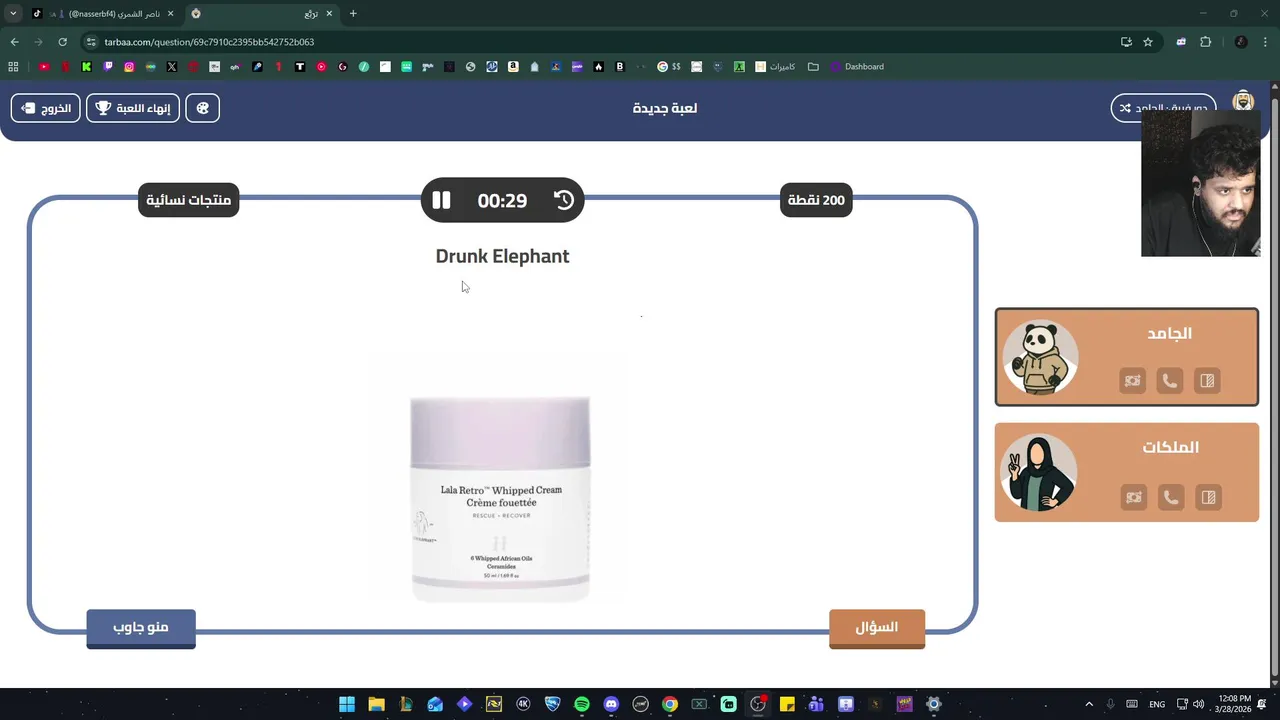Image resolution: width=1280 pixels, height=720 pixels.
Task: Use the camera lifeline for الملكات team
Action: pyautogui.click(x=1133, y=497)
